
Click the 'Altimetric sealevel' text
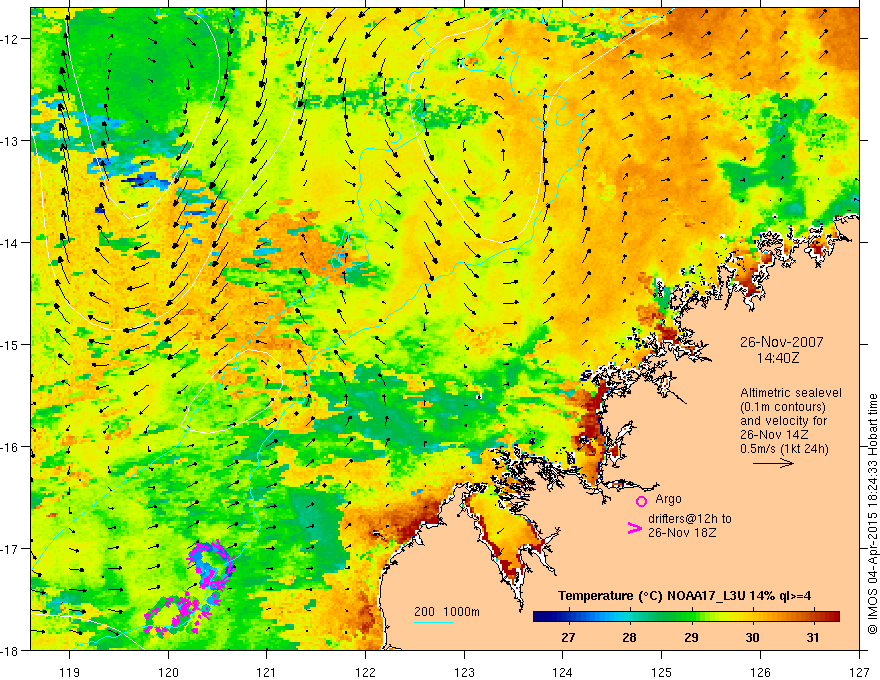pyautogui.click(x=791, y=393)
